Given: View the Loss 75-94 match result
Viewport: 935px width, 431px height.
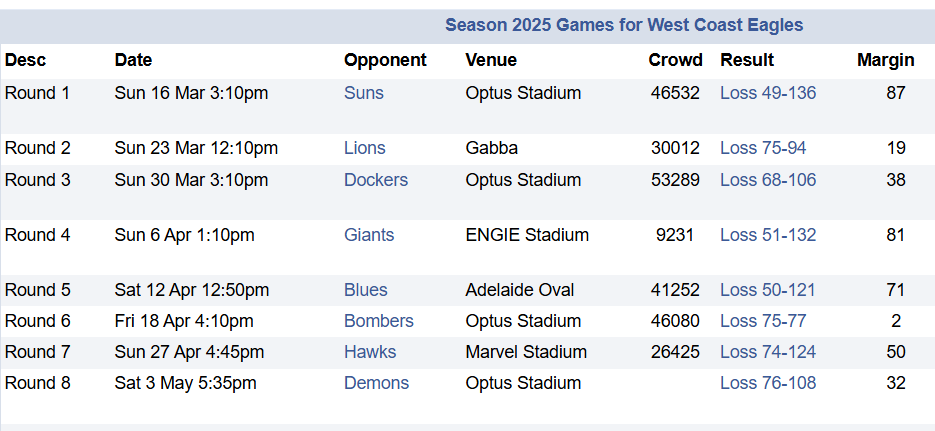Looking at the screenshot, I should coord(763,148).
